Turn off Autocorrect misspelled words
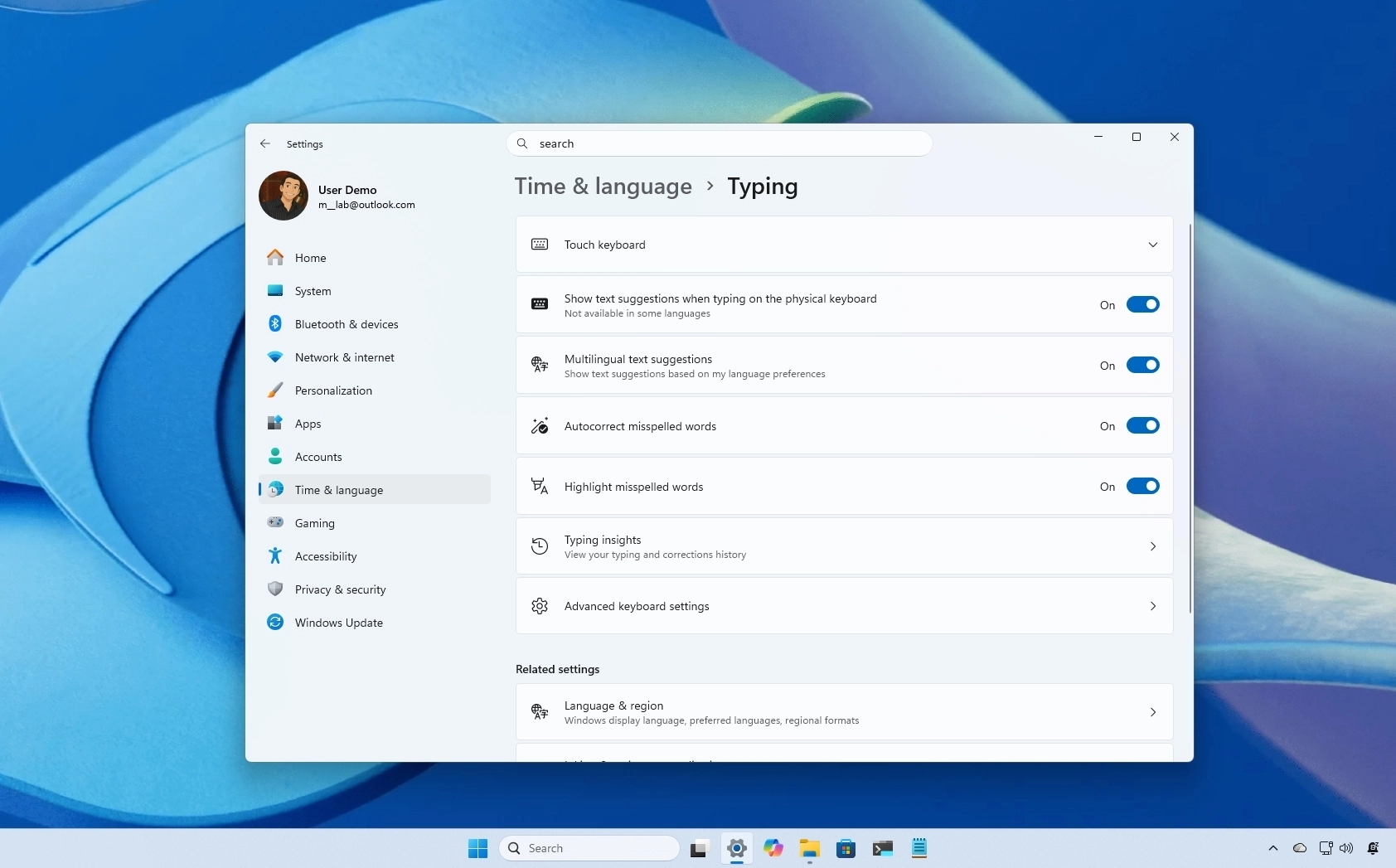Image resolution: width=1396 pixels, height=868 pixels. [x=1142, y=426]
